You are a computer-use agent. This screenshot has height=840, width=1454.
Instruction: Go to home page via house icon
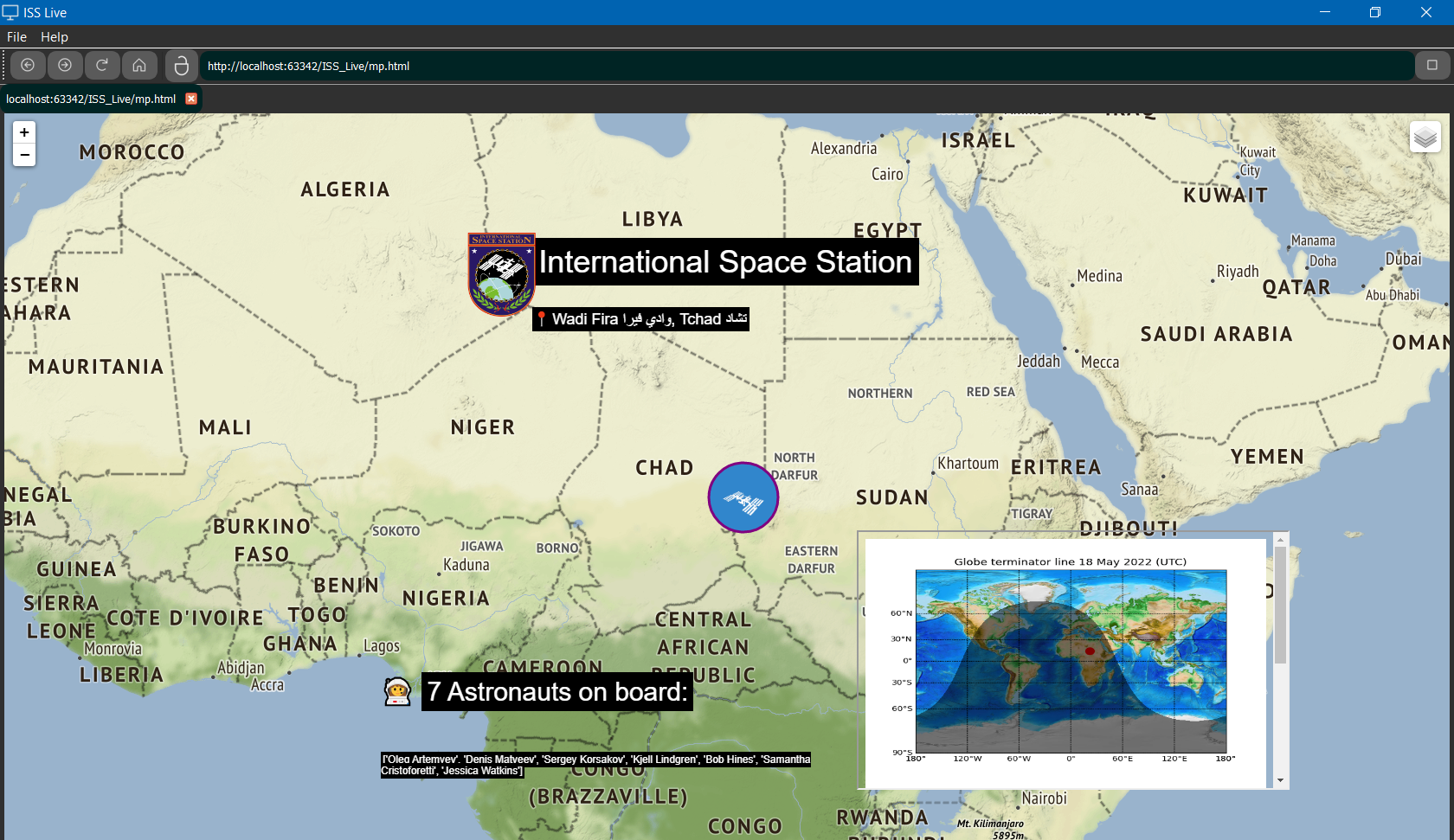pyautogui.click(x=139, y=66)
